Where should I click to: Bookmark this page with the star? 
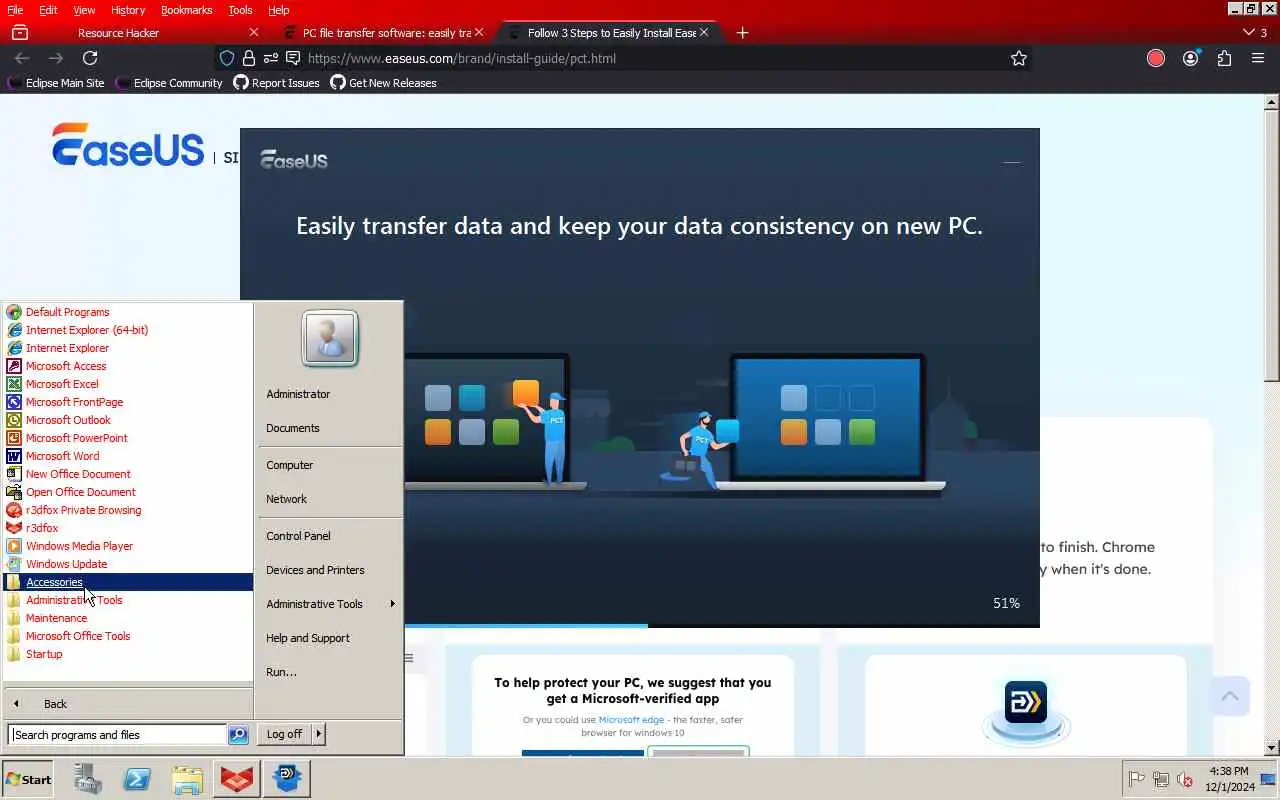(1019, 58)
